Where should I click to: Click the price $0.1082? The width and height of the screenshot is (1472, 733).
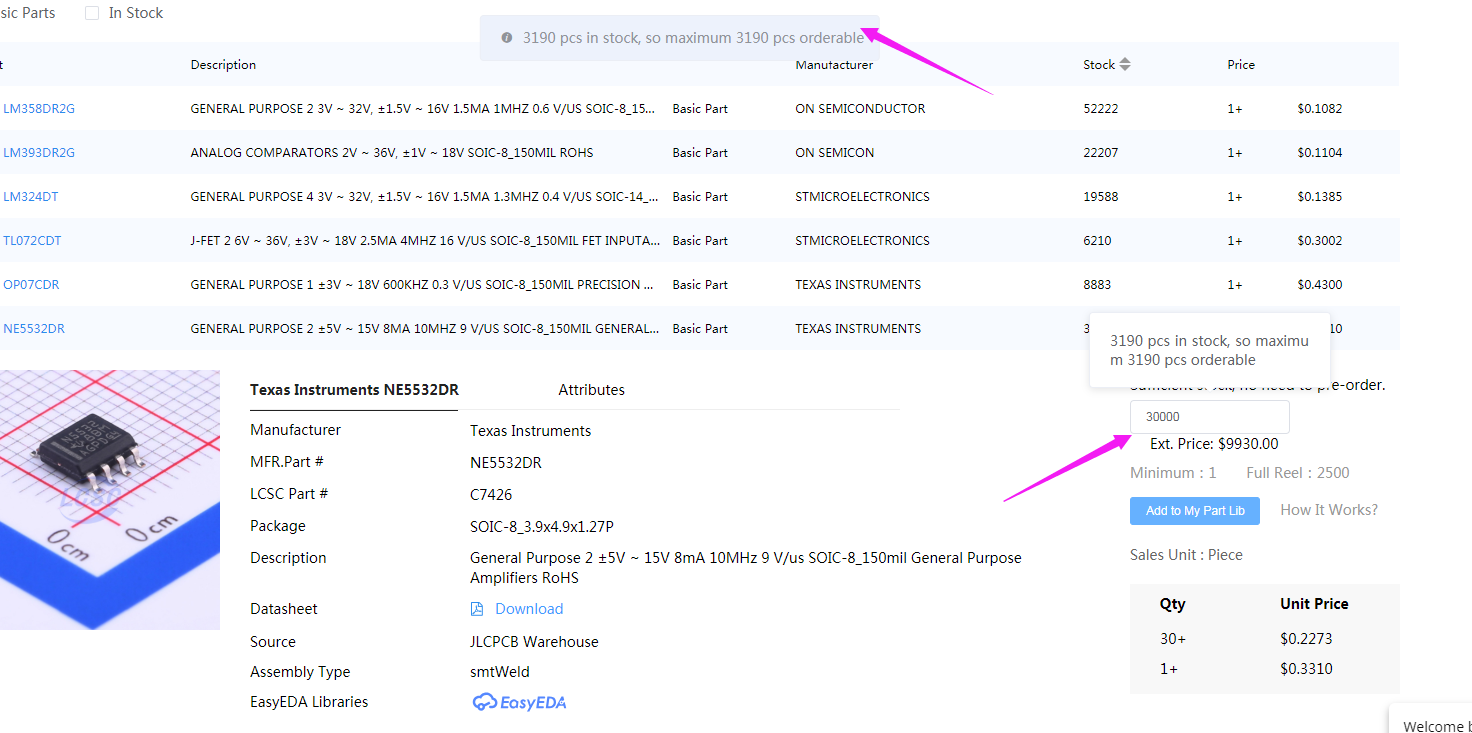pos(1319,109)
